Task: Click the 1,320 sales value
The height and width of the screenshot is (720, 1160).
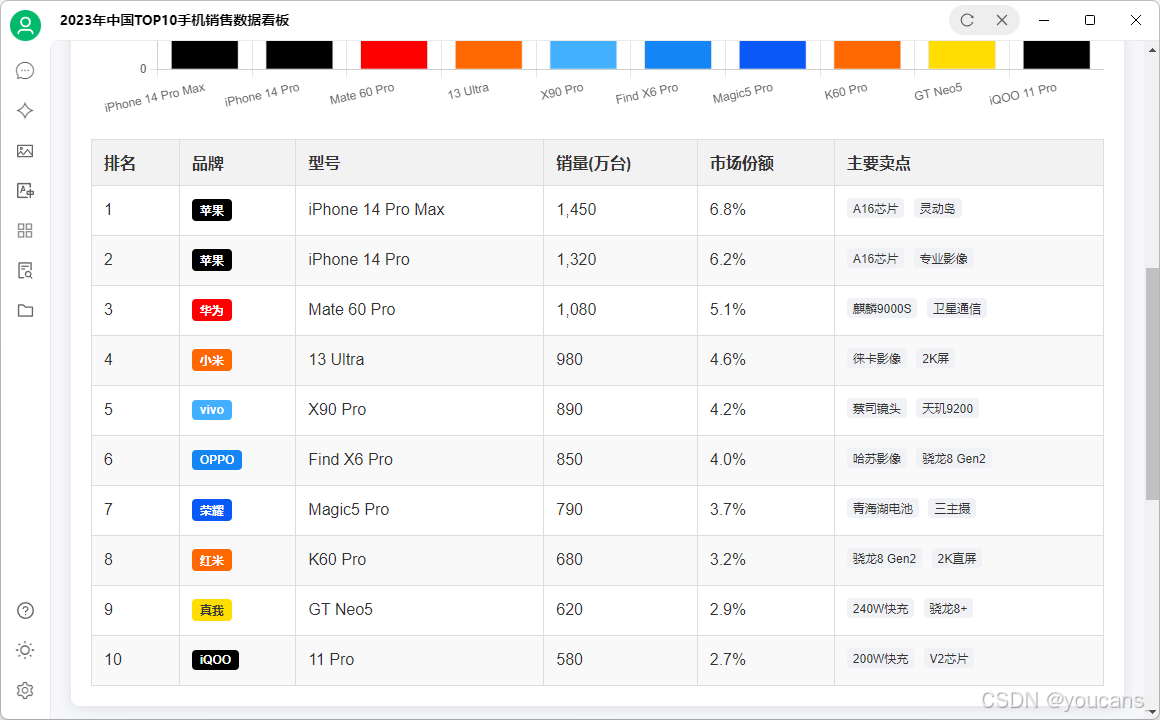Action: (576, 260)
